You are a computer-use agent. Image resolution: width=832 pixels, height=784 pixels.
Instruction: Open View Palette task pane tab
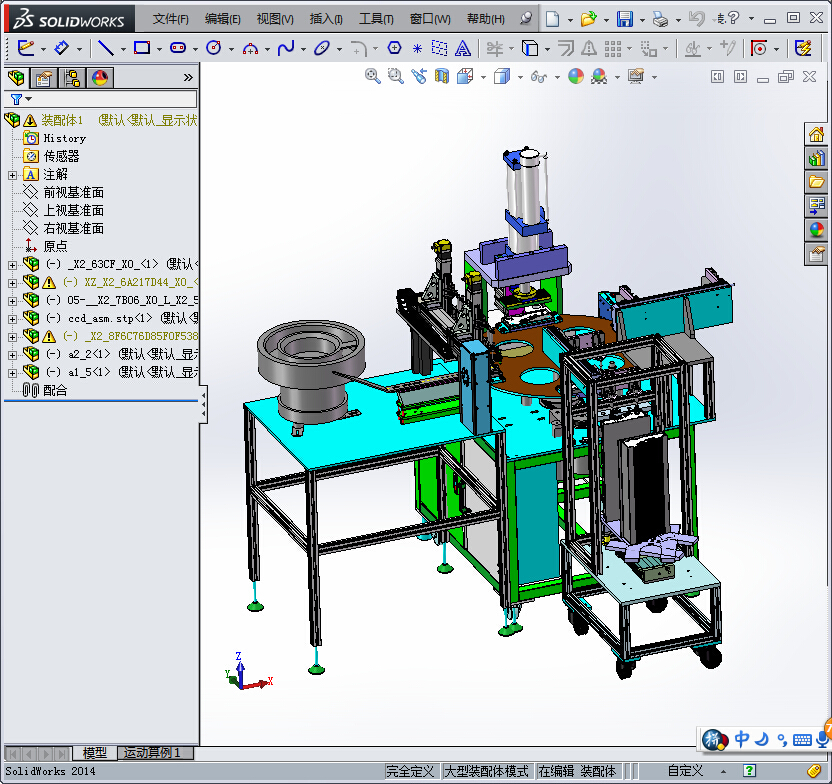point(816,206)
